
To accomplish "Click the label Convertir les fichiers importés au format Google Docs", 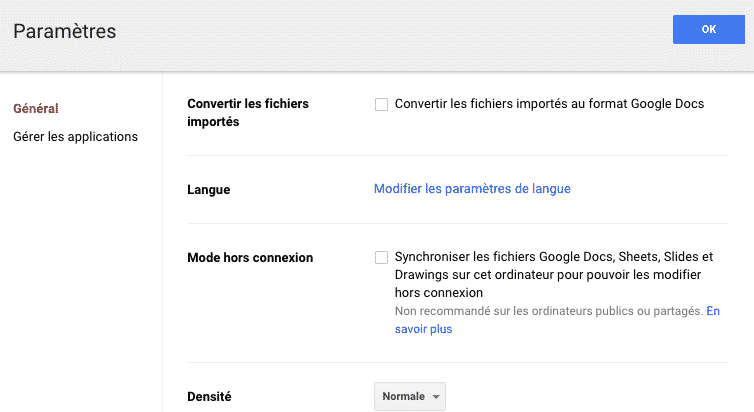I will coord(549,104).
